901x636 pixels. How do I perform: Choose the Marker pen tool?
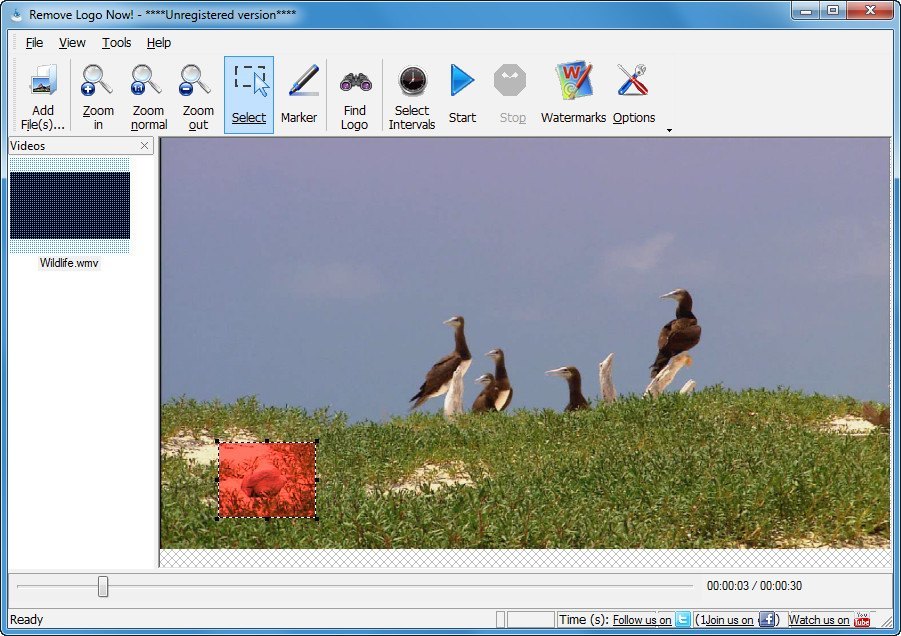(x=299, y=95)
